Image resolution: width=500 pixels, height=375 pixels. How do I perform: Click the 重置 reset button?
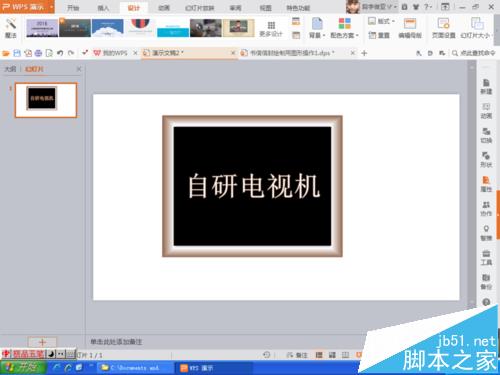coord(379,35)
